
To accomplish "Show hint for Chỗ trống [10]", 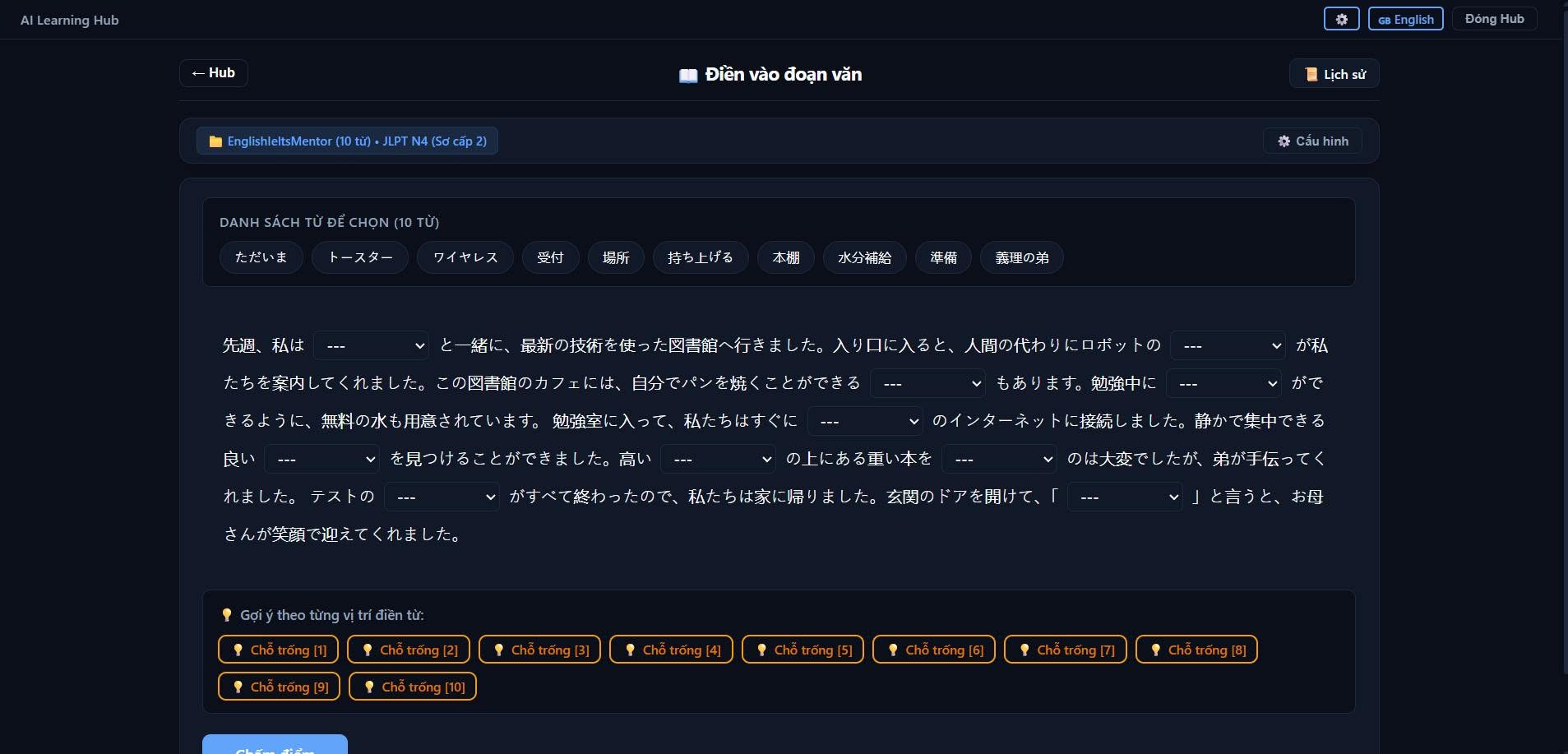I will pos(413,687).
